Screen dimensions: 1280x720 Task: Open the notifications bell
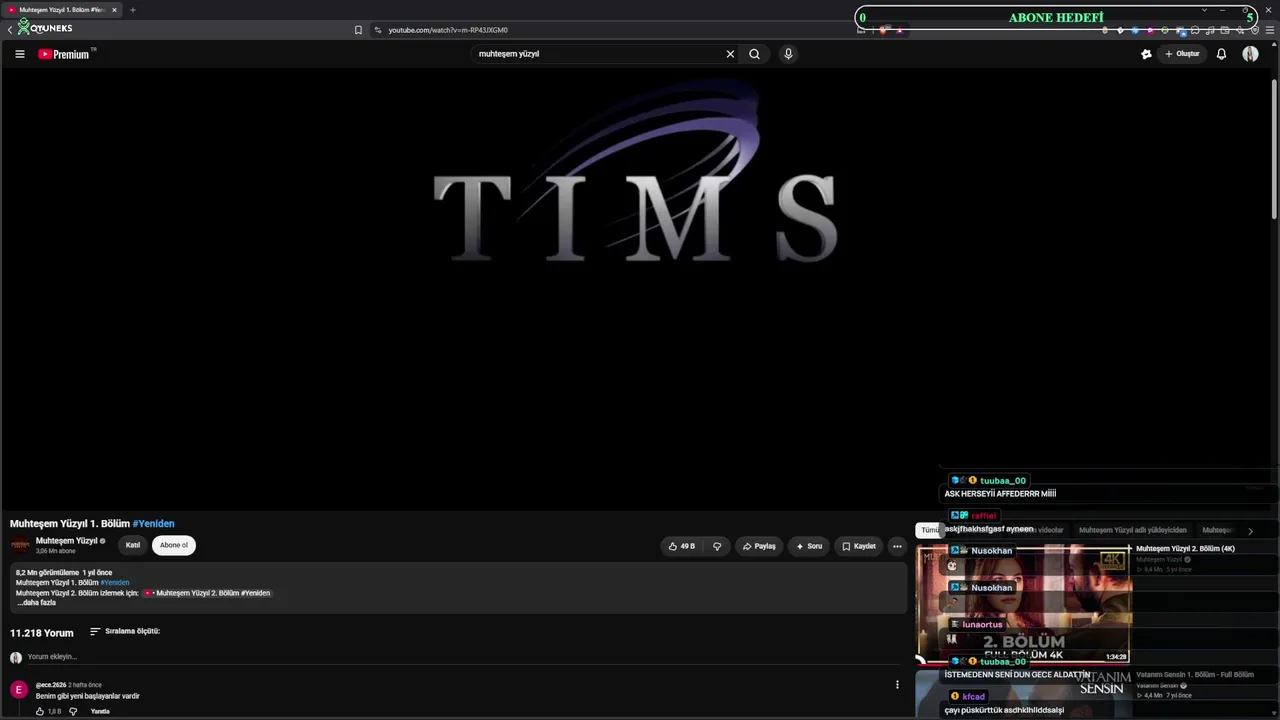1221,54
